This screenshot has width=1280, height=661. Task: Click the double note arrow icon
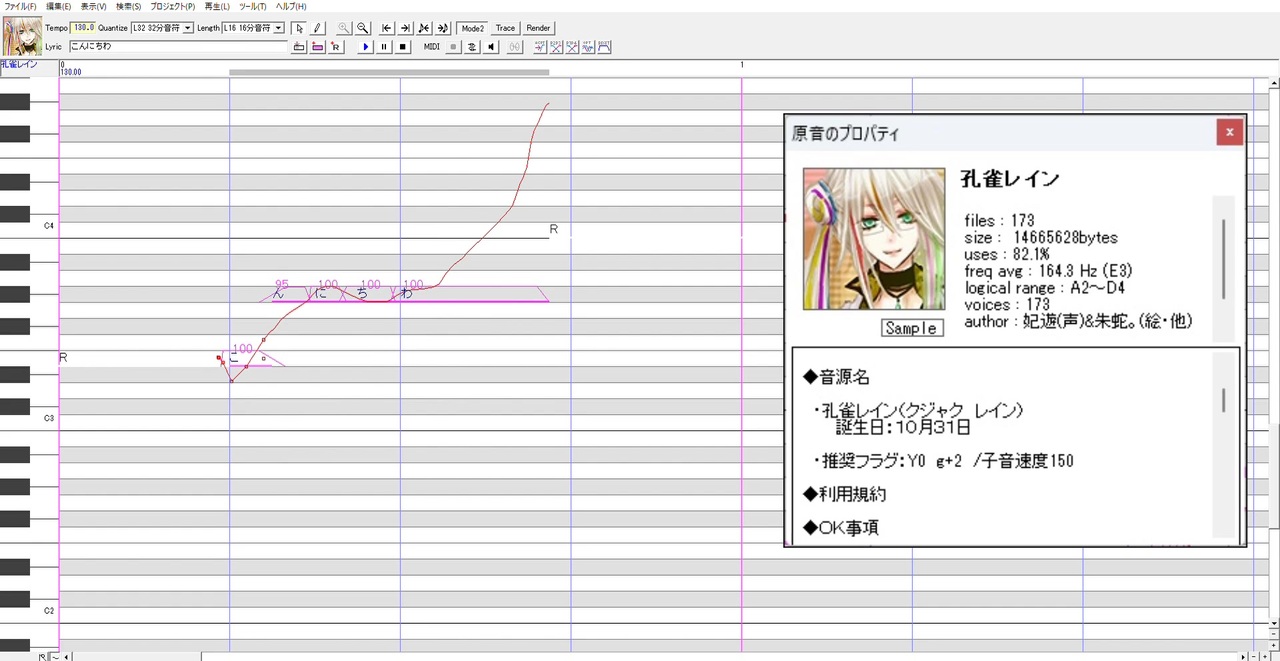click(x=443, y=28)
